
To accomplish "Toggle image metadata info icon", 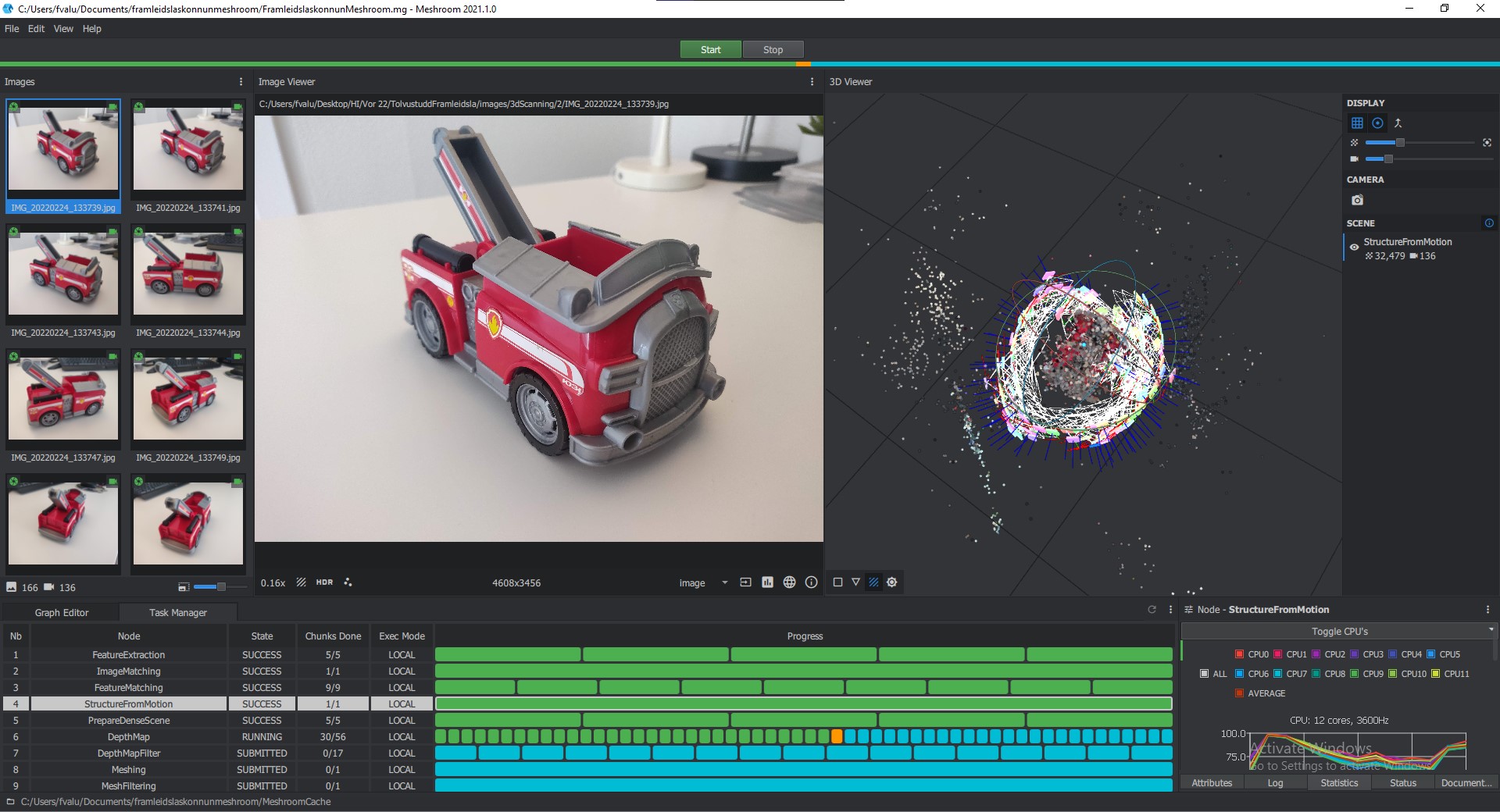I will pyautogui.click(x=811, y=582).
